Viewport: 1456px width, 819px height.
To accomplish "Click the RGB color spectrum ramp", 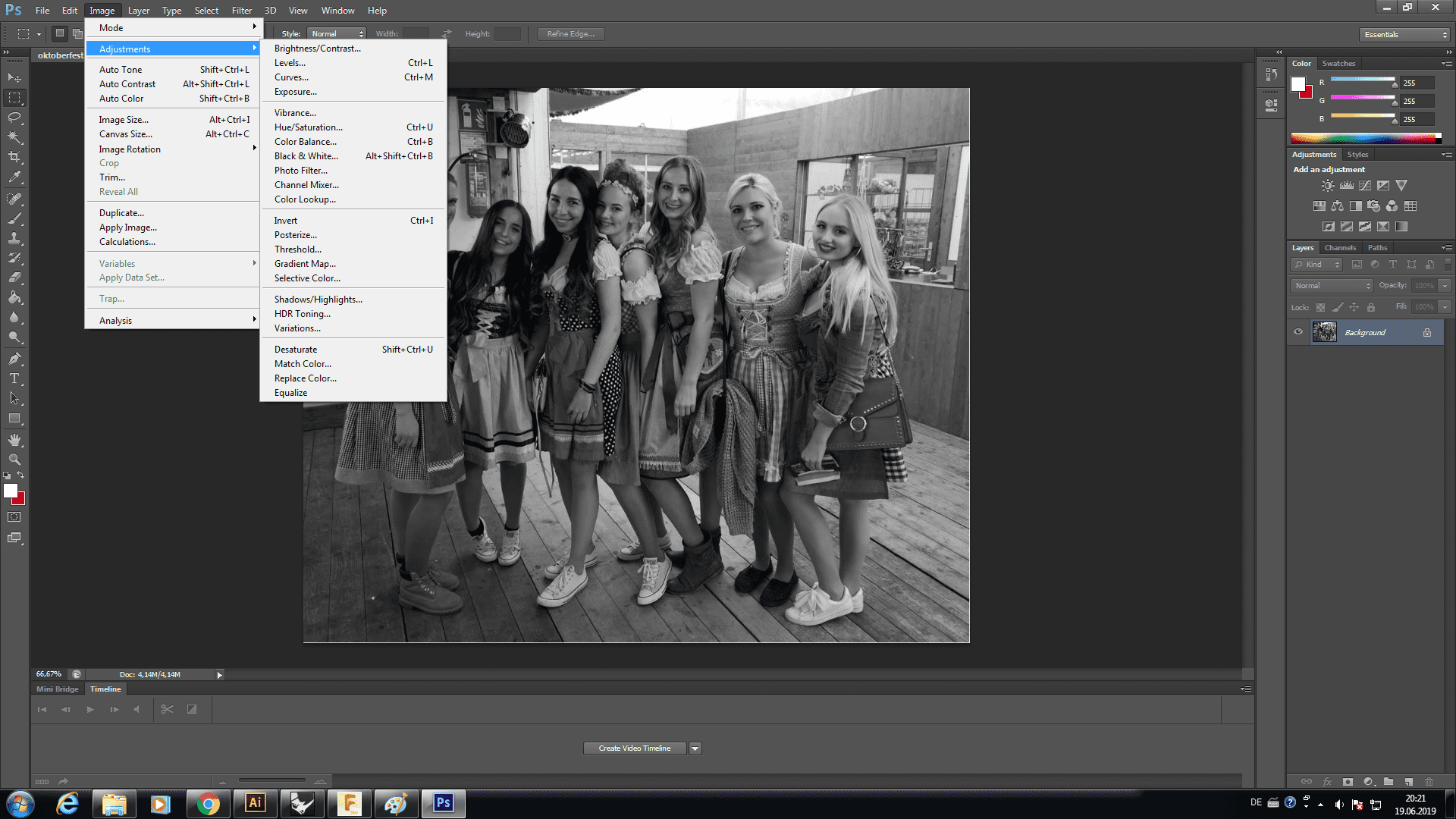I will pyautogui.click(x=1365, y=138).
